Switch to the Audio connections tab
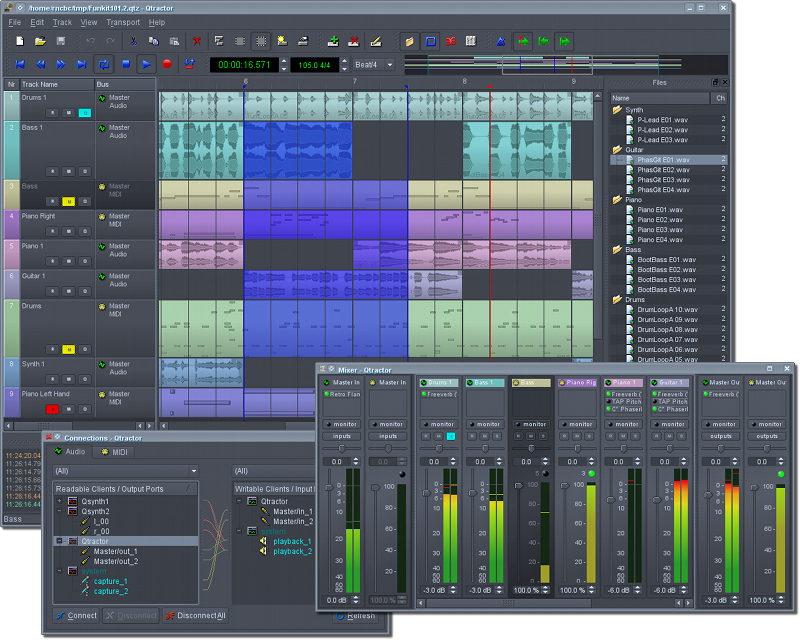 tap(70, 452)
